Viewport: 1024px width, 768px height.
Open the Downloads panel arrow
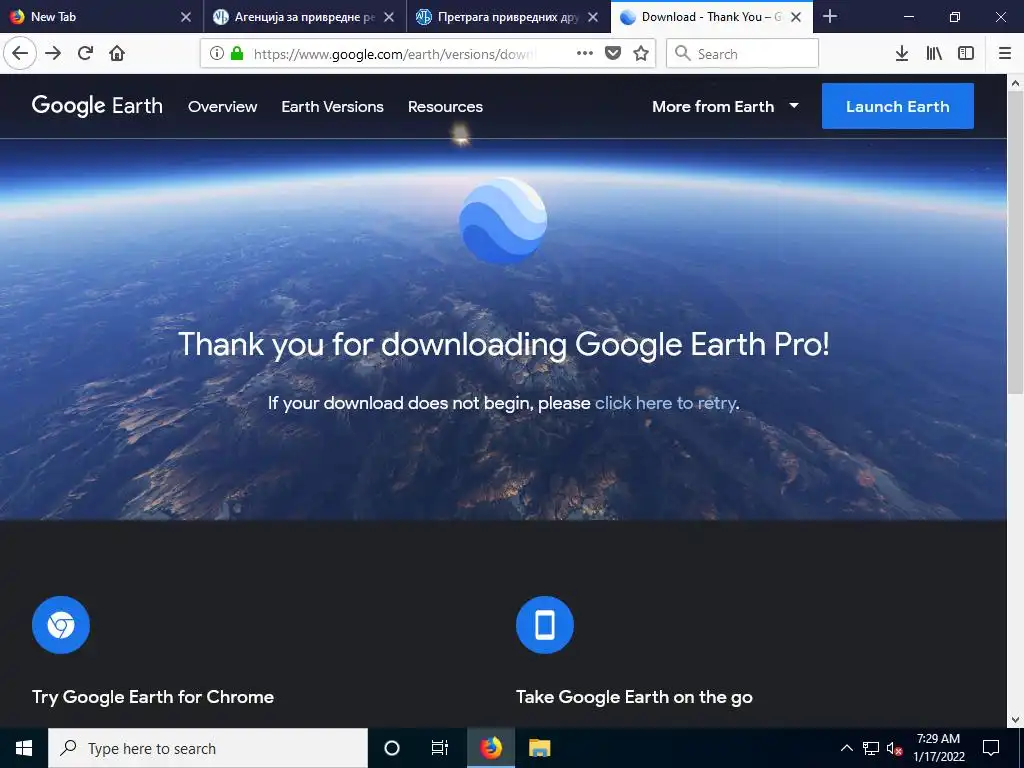tap(902, 54)
